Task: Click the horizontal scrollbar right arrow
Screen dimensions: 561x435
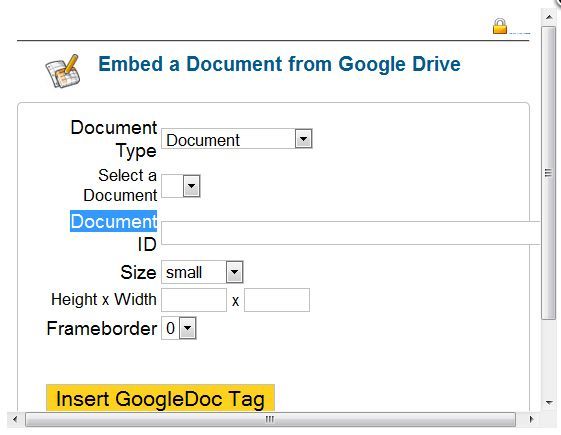Action: pyautogui.click(x=531, y=419)
